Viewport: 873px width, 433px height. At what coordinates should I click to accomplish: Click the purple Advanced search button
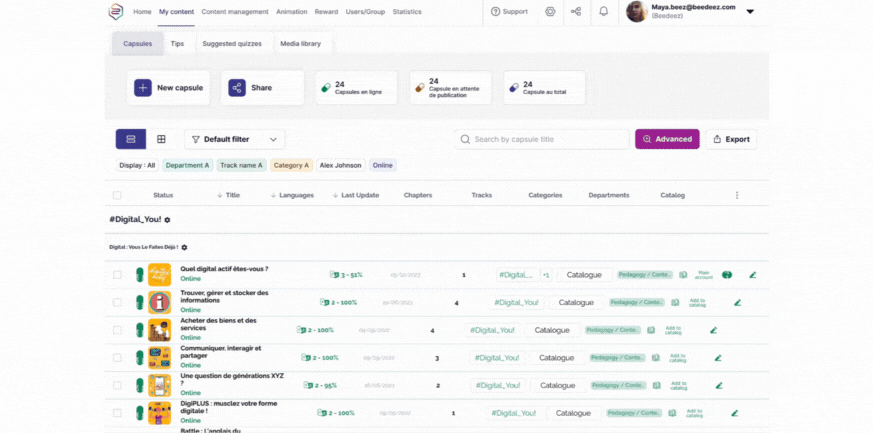click(667, 139)
